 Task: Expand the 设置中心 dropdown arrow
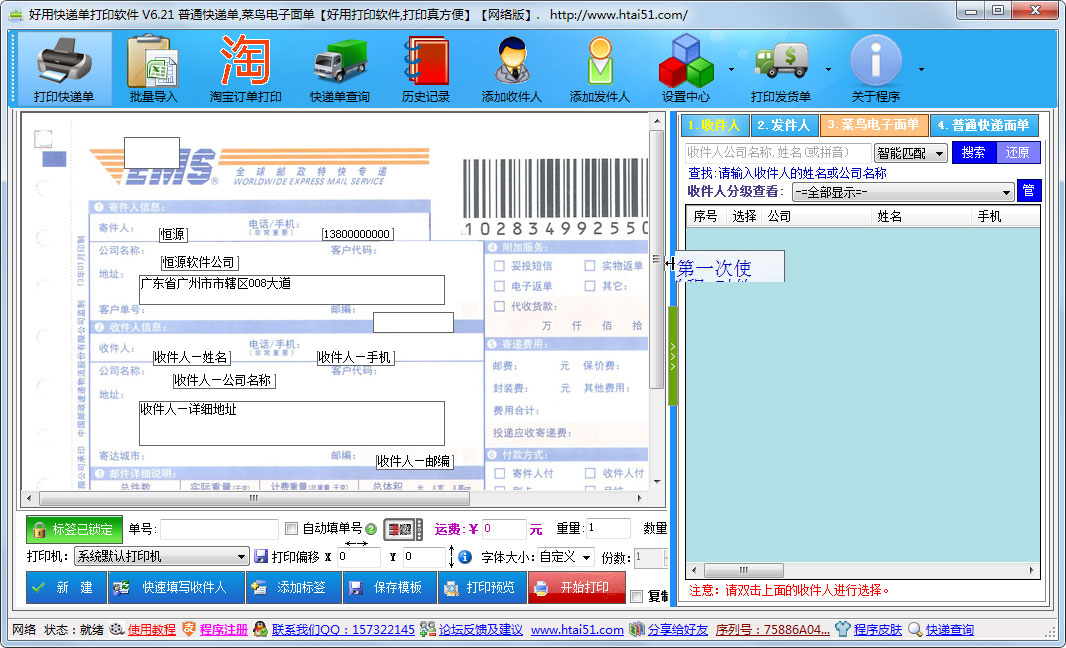click(732, 69)
